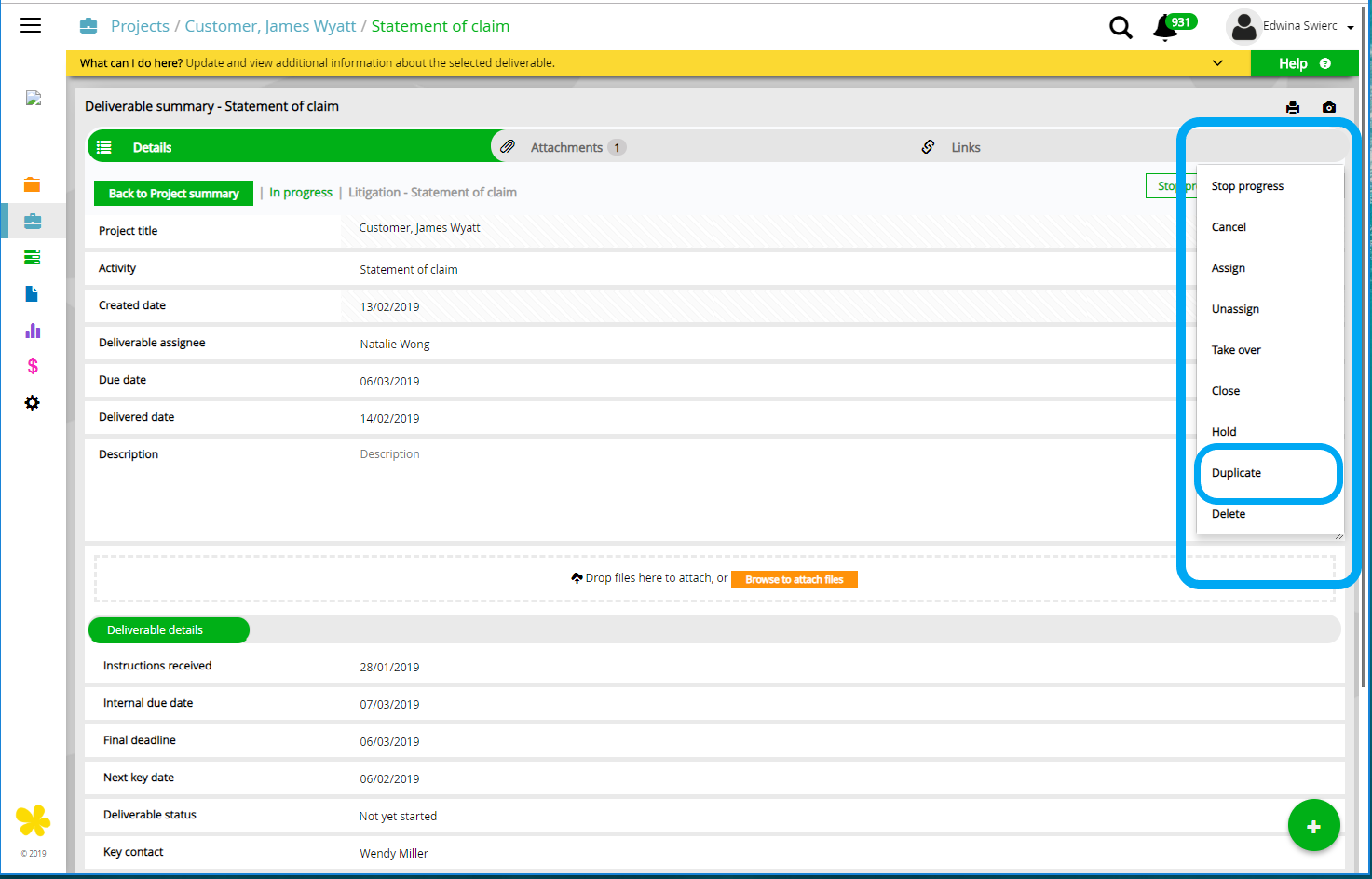Switch to the Attachments tab
The width and height of the screenshot is (1372, 879).
[565, 147]
